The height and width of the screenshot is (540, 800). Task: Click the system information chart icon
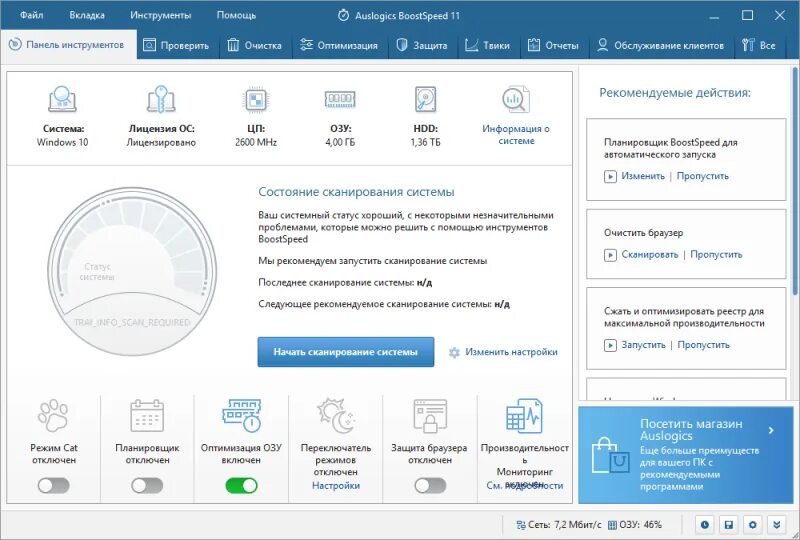tap(516, 99)
